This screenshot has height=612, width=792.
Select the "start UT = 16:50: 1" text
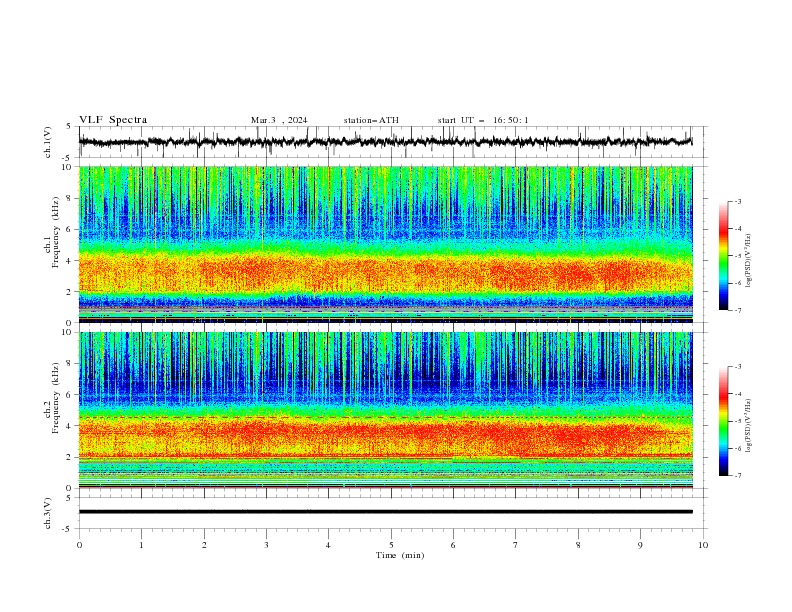tap(483, 120)
